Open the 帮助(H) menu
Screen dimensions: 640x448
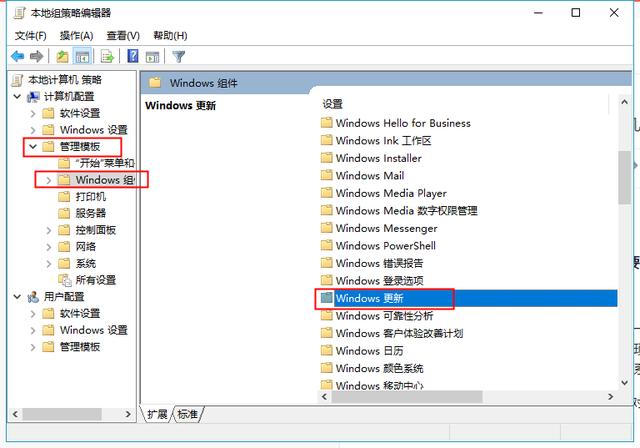[170, 36]
